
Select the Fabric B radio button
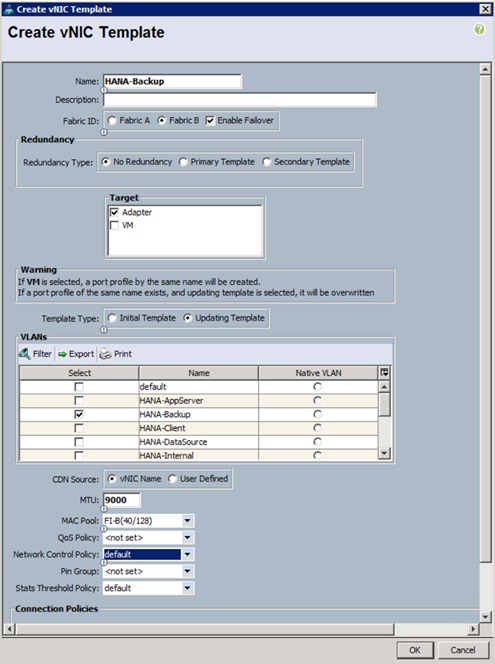point(161,121)
